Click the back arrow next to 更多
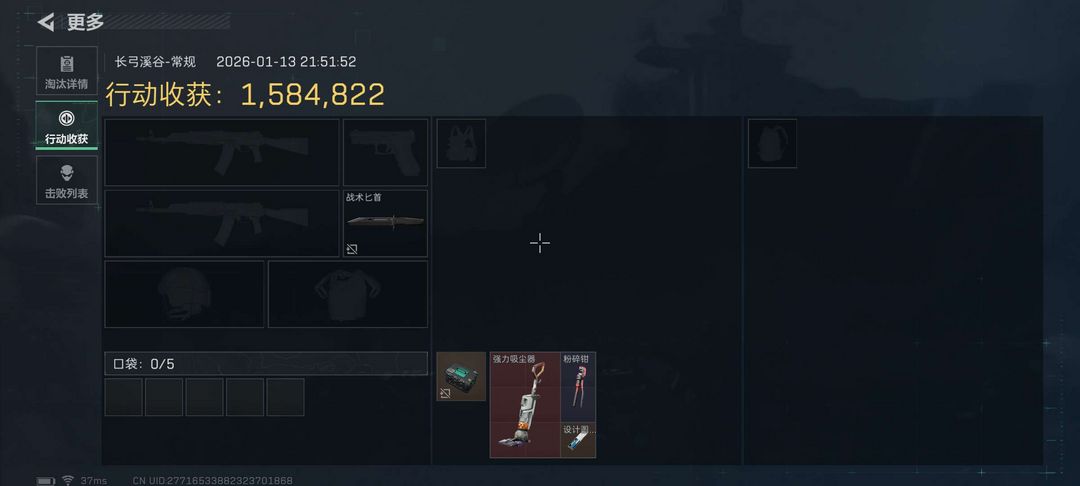The height and width of the screenshot is (486, 1080). point(45,22)
